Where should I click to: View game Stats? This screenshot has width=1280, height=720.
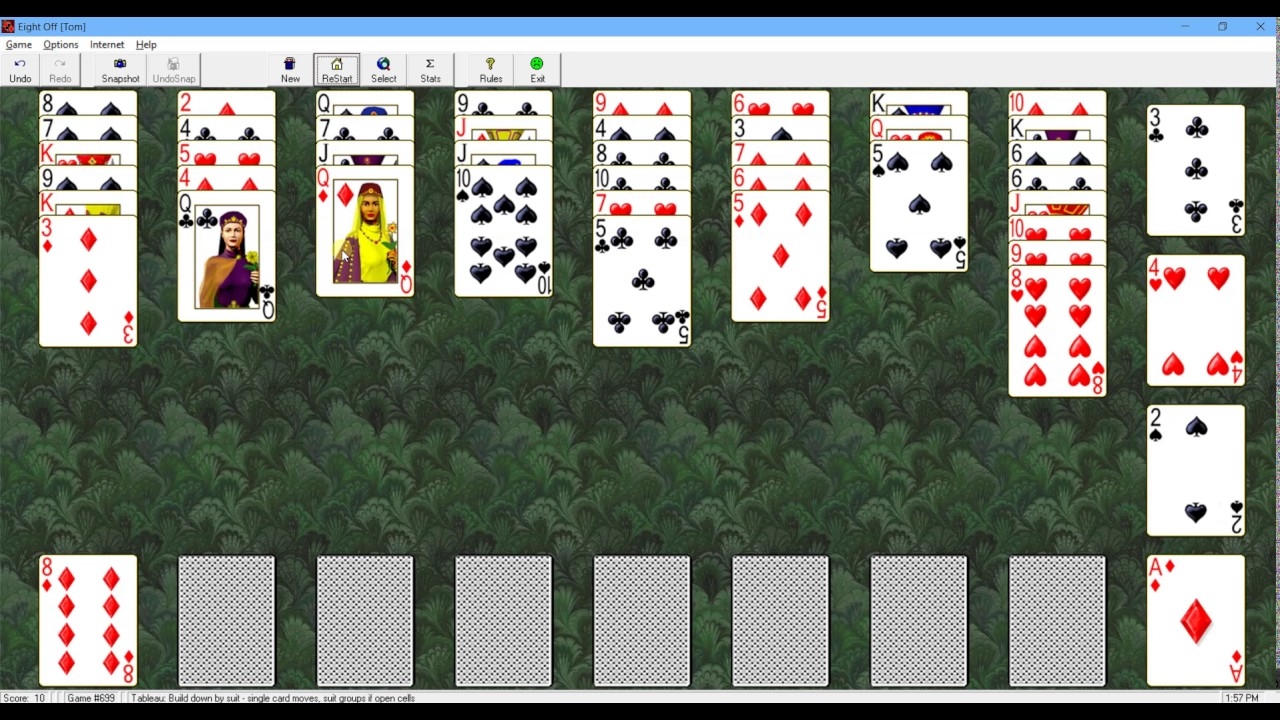pyautogui.click(x=430, y=70)
